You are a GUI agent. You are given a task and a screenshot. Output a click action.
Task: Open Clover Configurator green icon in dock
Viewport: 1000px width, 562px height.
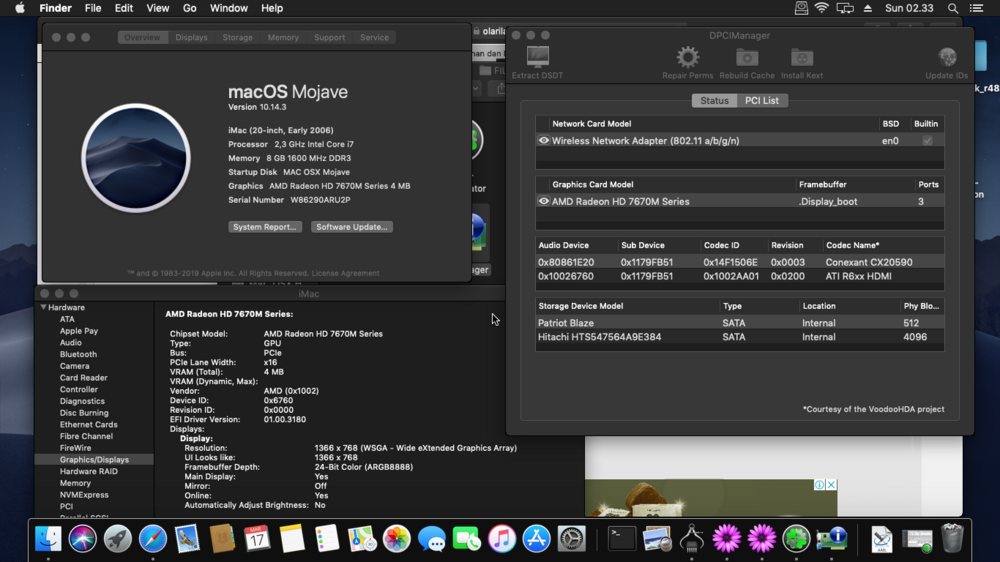pos(797,539)
